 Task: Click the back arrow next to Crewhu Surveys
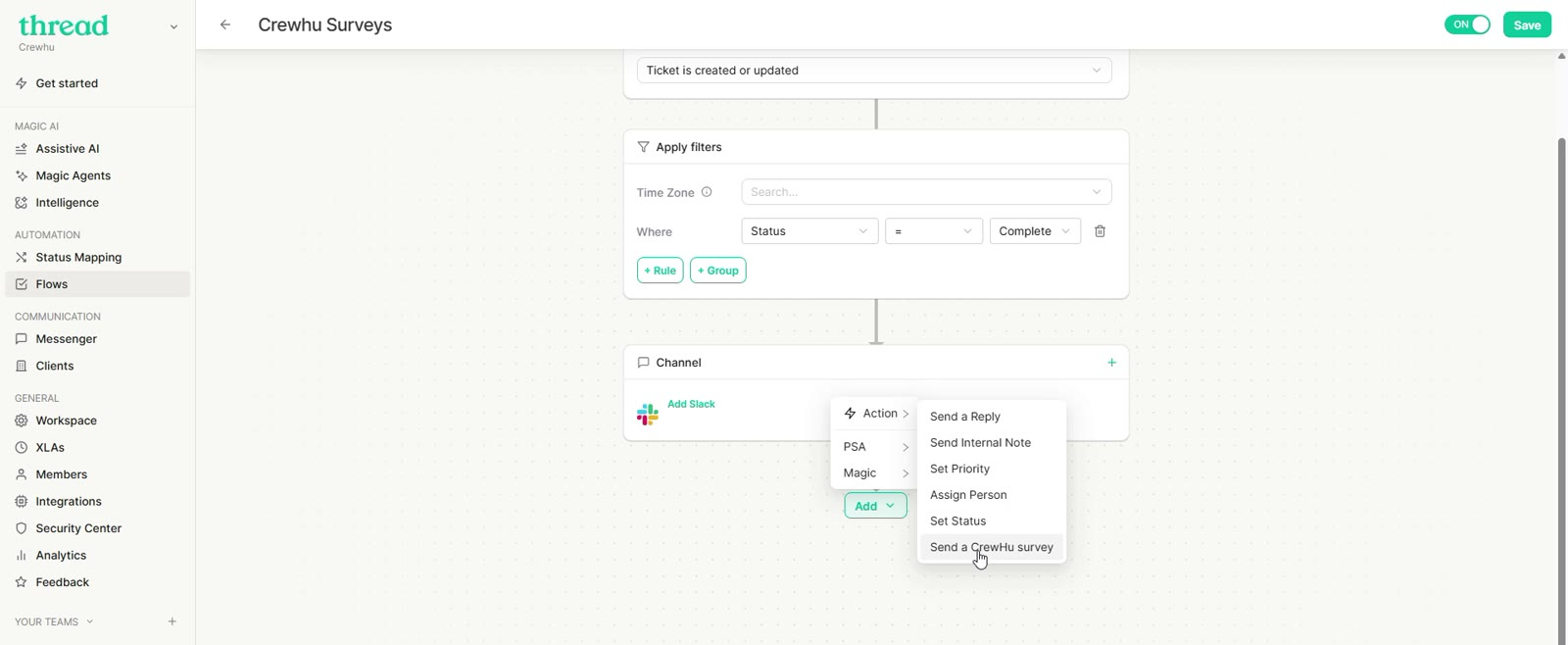click(225, 25)
